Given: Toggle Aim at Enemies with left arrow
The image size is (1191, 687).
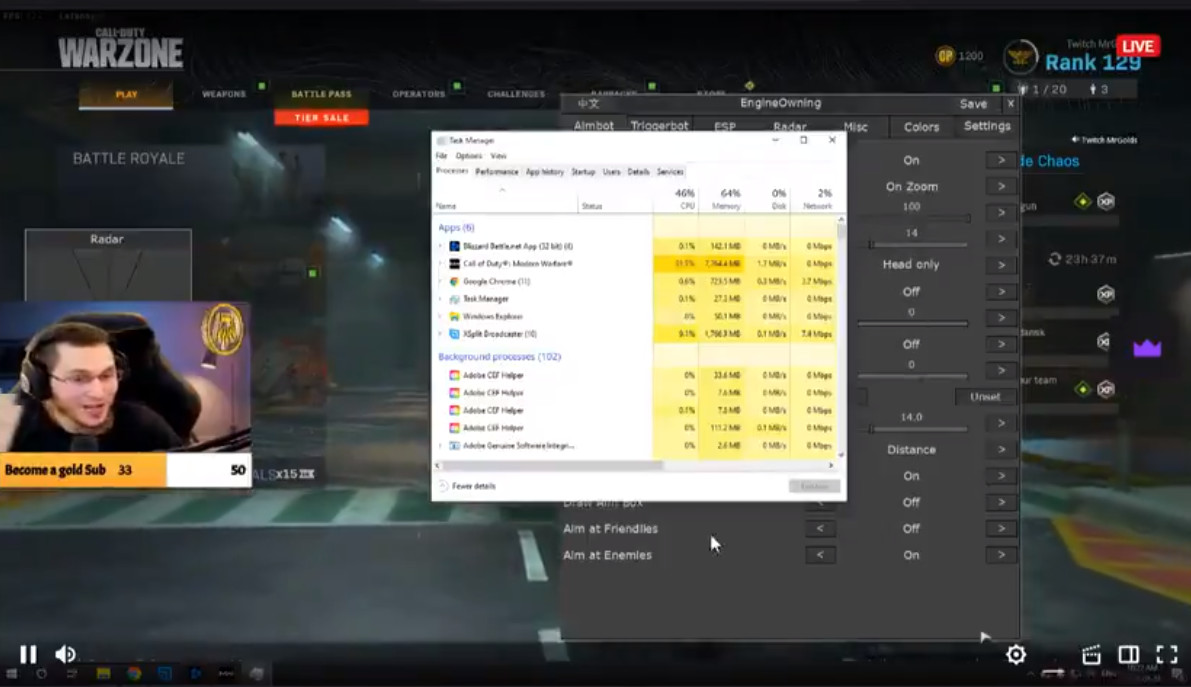Looking at the screenshot, I should click(820, 555).
